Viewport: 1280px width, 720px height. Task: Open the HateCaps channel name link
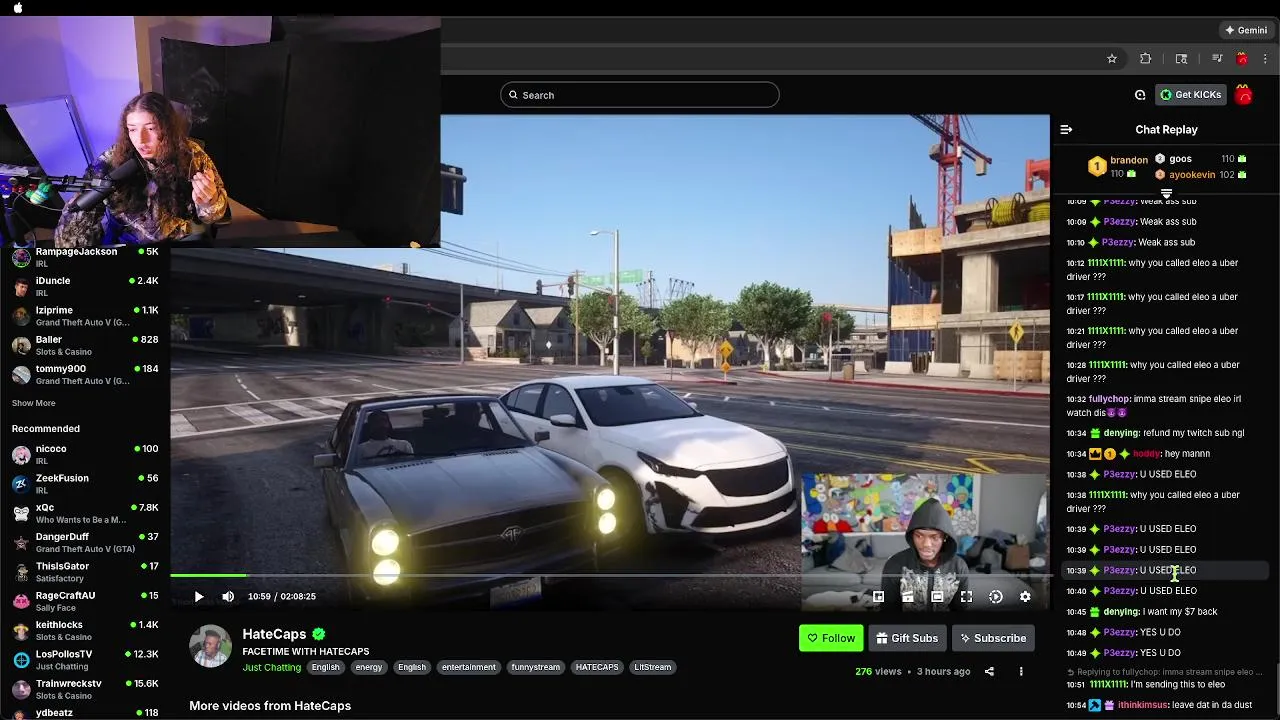click(x=274, y=634)
